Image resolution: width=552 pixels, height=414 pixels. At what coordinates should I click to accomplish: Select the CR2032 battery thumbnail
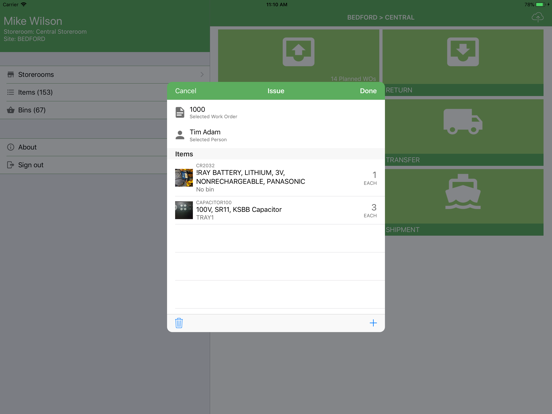184,178
